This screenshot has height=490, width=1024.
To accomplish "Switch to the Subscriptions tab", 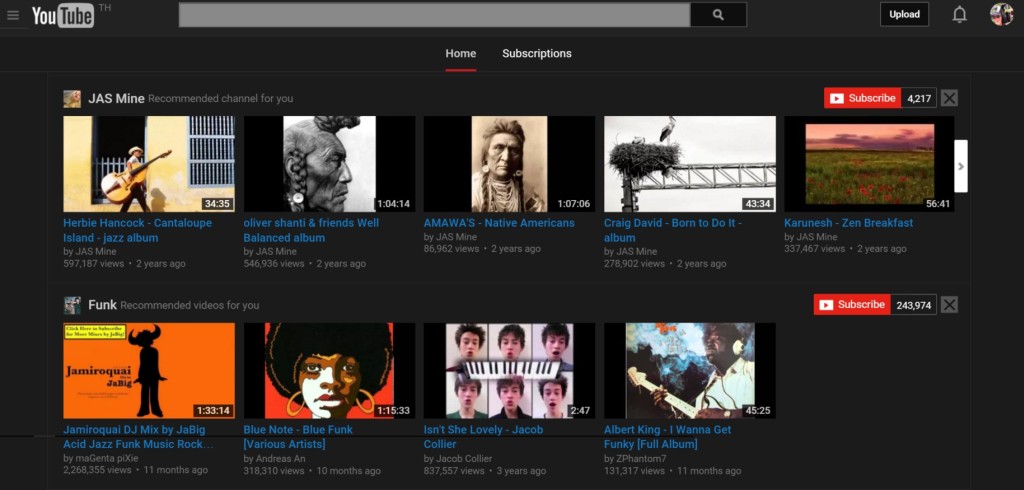I will coord(537,54).
